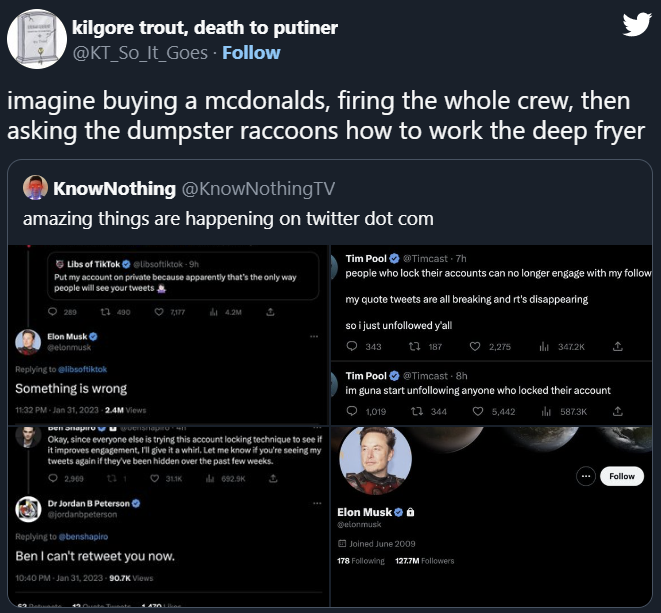The width and height of the screenshot is (661, 613).
Task: Open the 127.7M Followers list
Action: coord(427,561)
